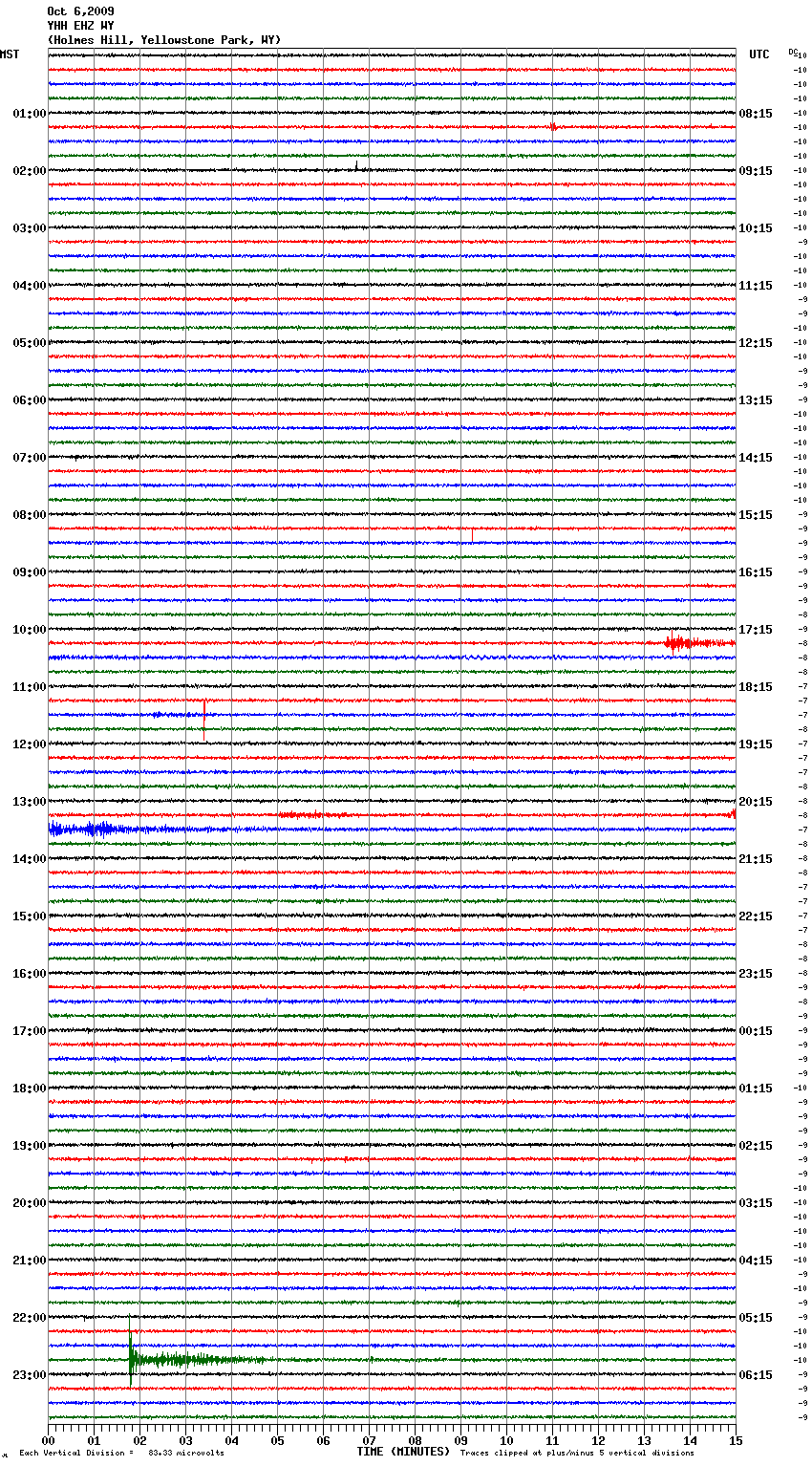The width and height of the screenshot is (812, 1466).
Task: Mark the small red event on 01:15 trace
Action: [x=553, y=126]
